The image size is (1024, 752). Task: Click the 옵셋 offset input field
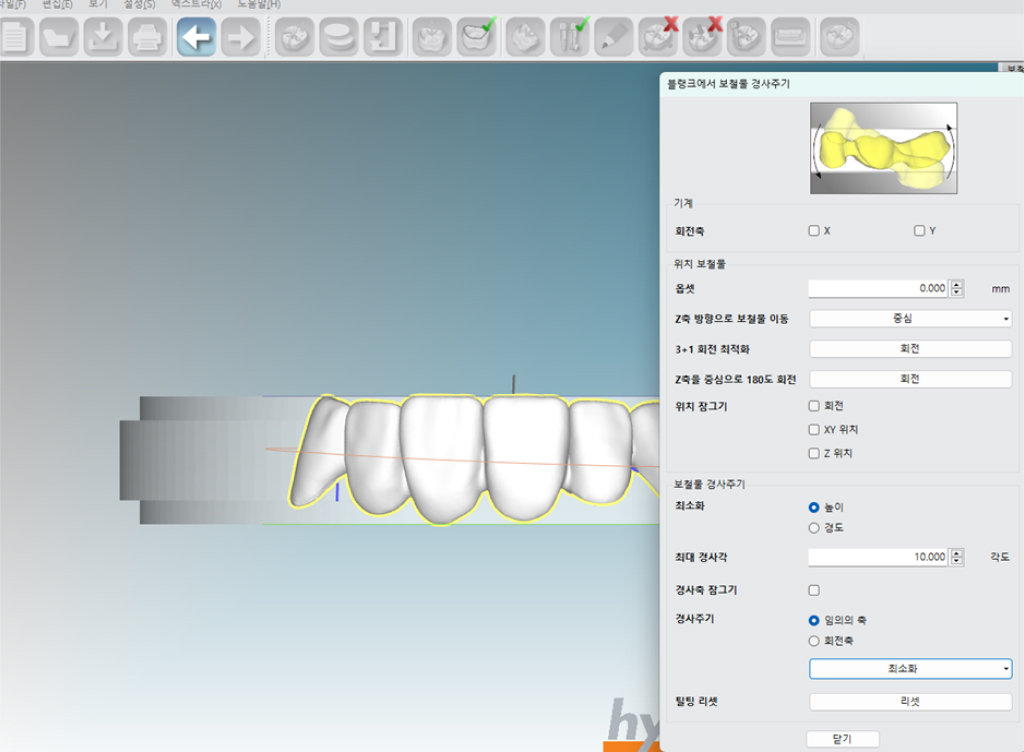pyautogui.click(x=877, y=289)
